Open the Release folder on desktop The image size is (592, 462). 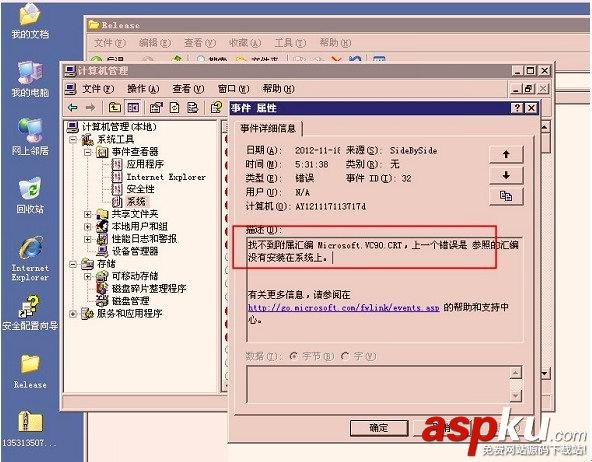point(30,372)
